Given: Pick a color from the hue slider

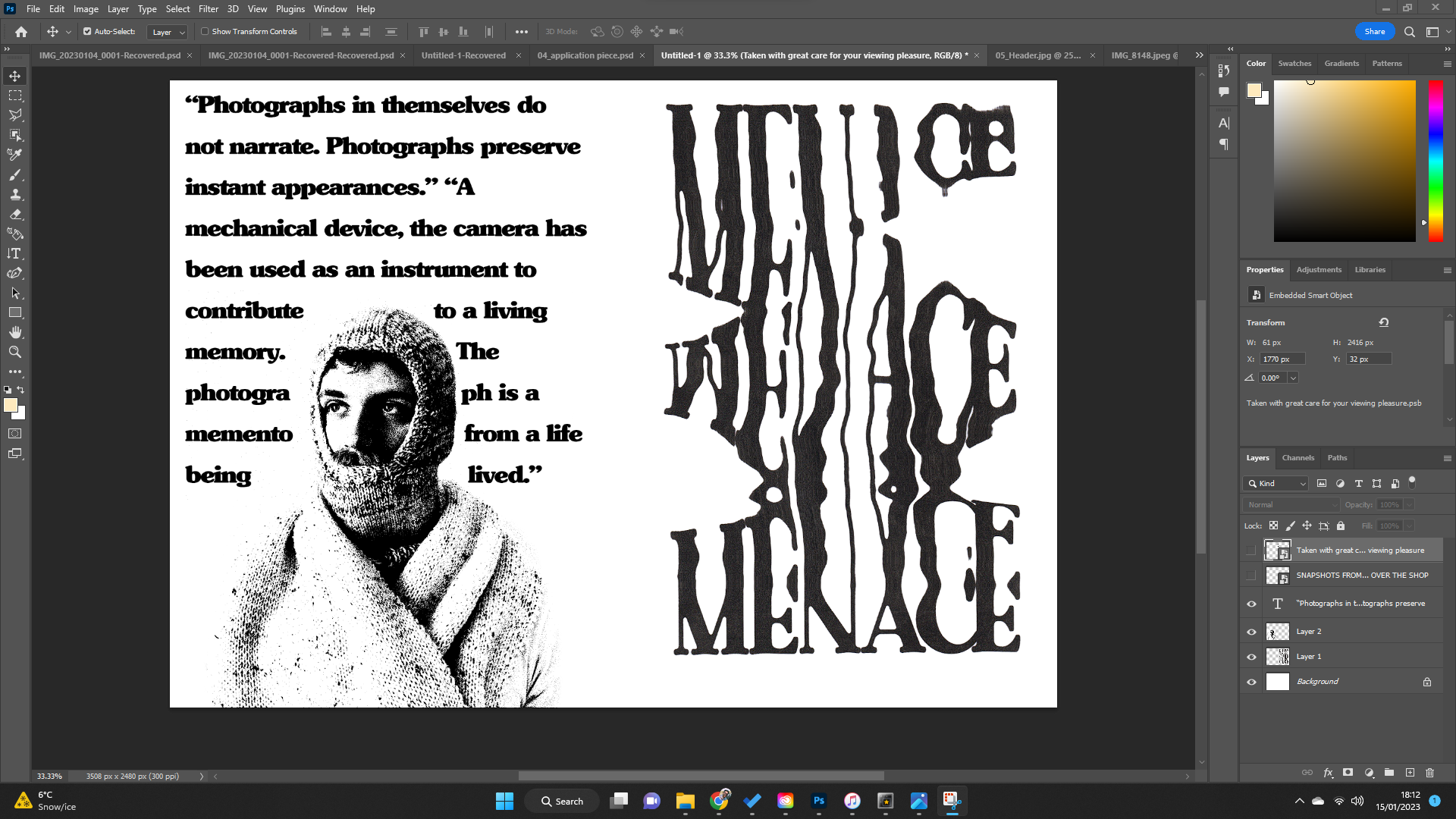Looking at the screenshot, I should [1435, 159].
